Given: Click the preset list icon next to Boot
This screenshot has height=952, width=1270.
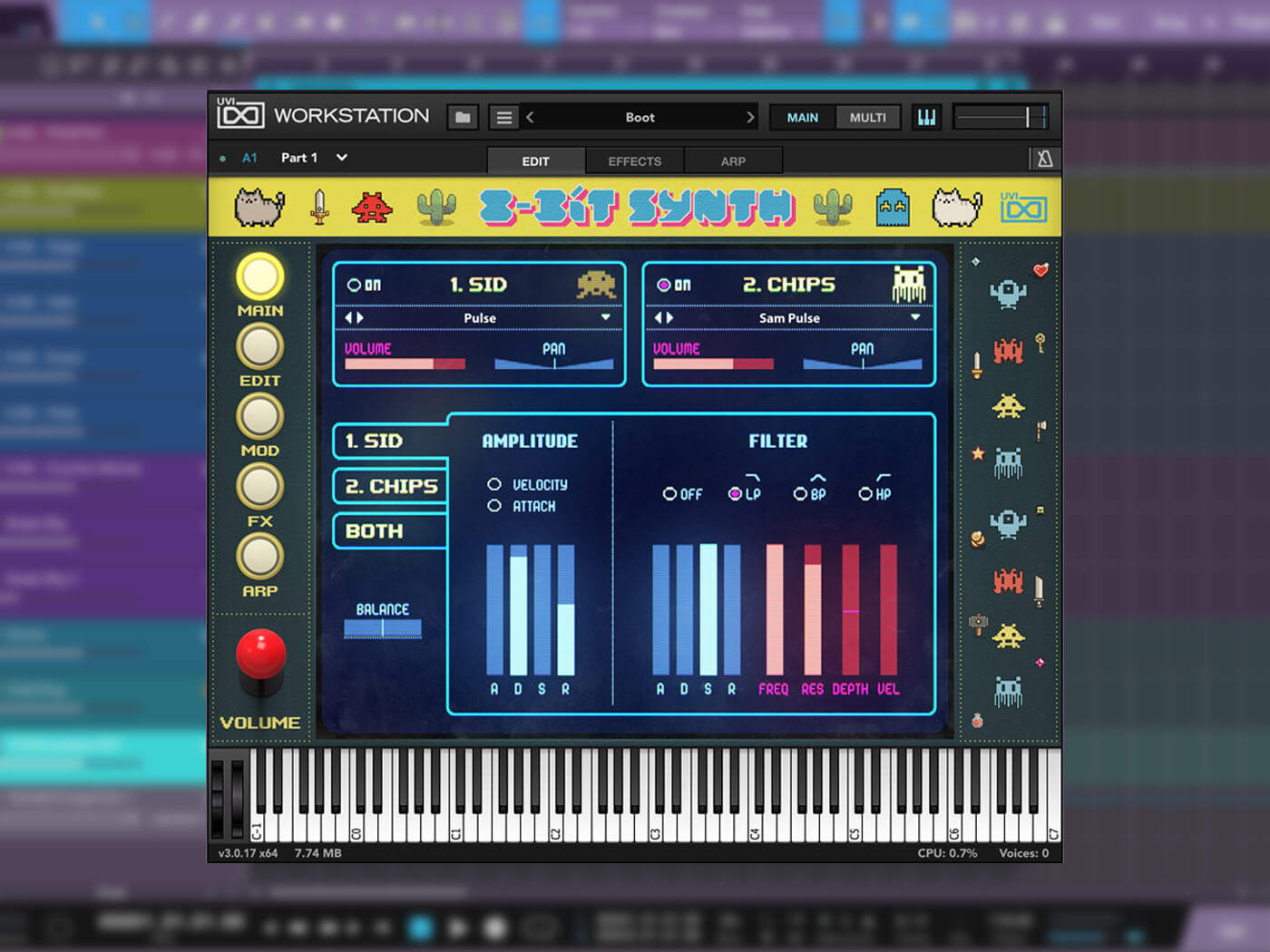Looking at the screenshot, I should pos(504,117).
